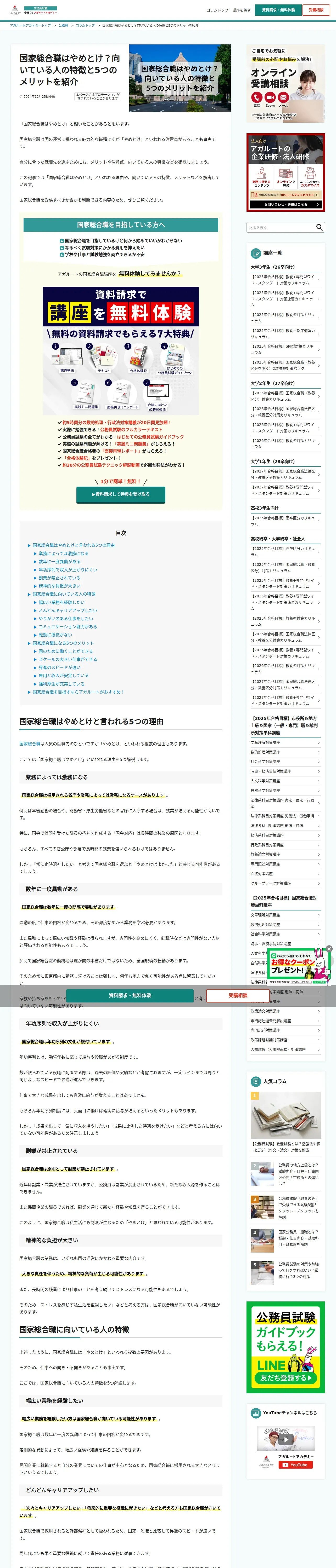The height and width of the screenshot is (1568, 336).
Task: Click the Zoom consultation icon
Action: pos(270,97)
